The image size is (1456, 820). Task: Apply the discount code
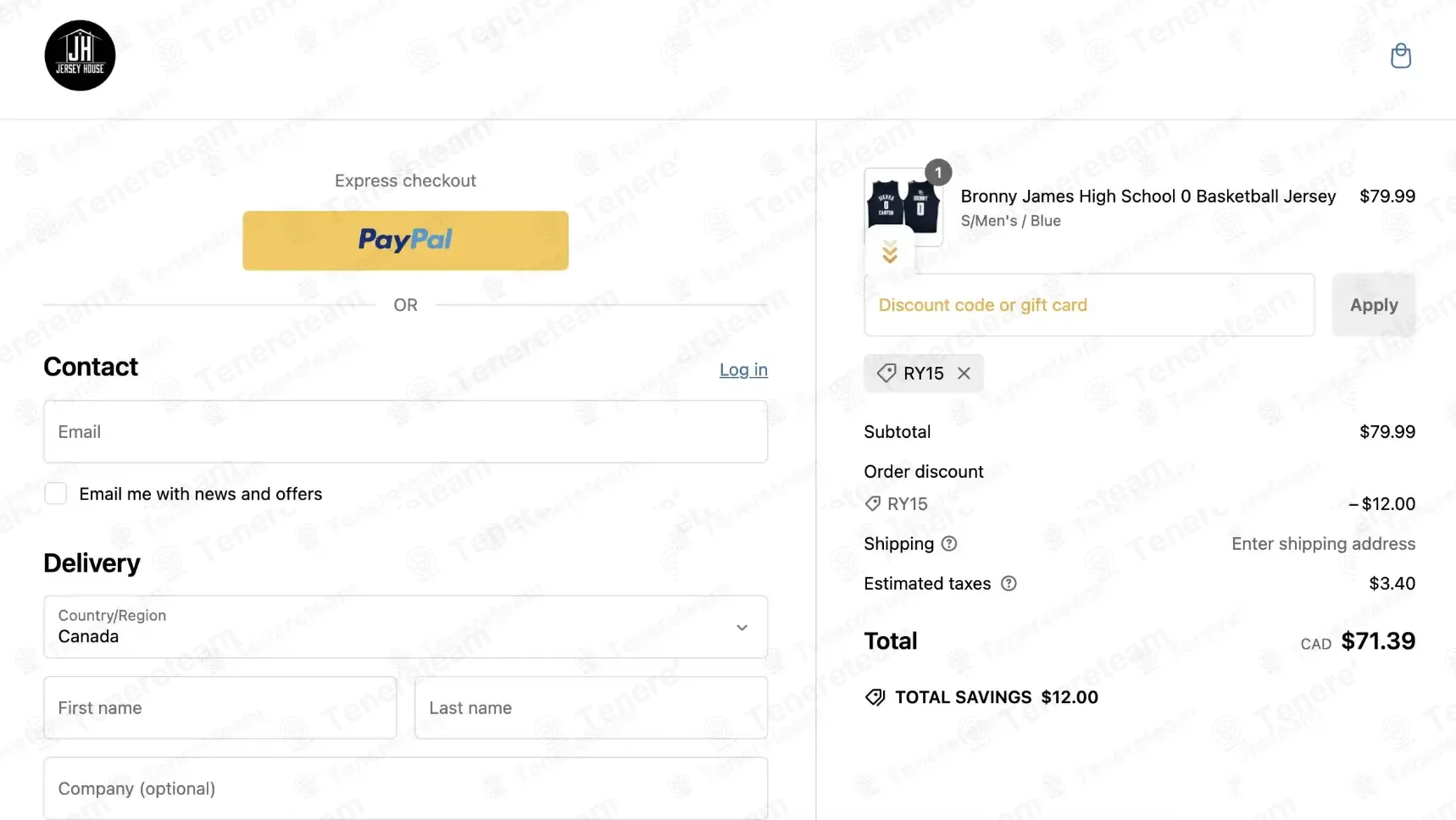1374,305
